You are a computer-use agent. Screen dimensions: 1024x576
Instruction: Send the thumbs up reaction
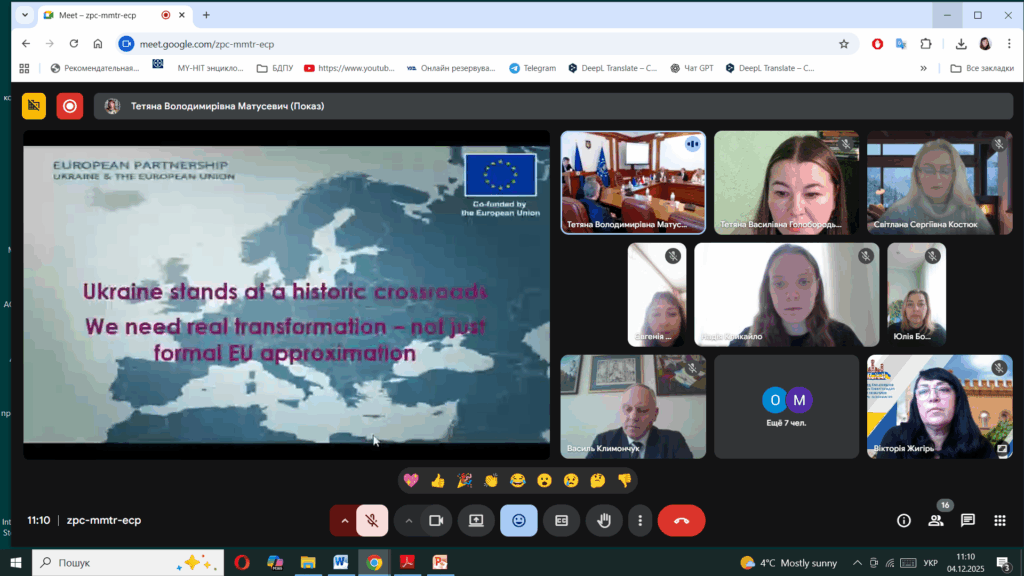point(437,480)
